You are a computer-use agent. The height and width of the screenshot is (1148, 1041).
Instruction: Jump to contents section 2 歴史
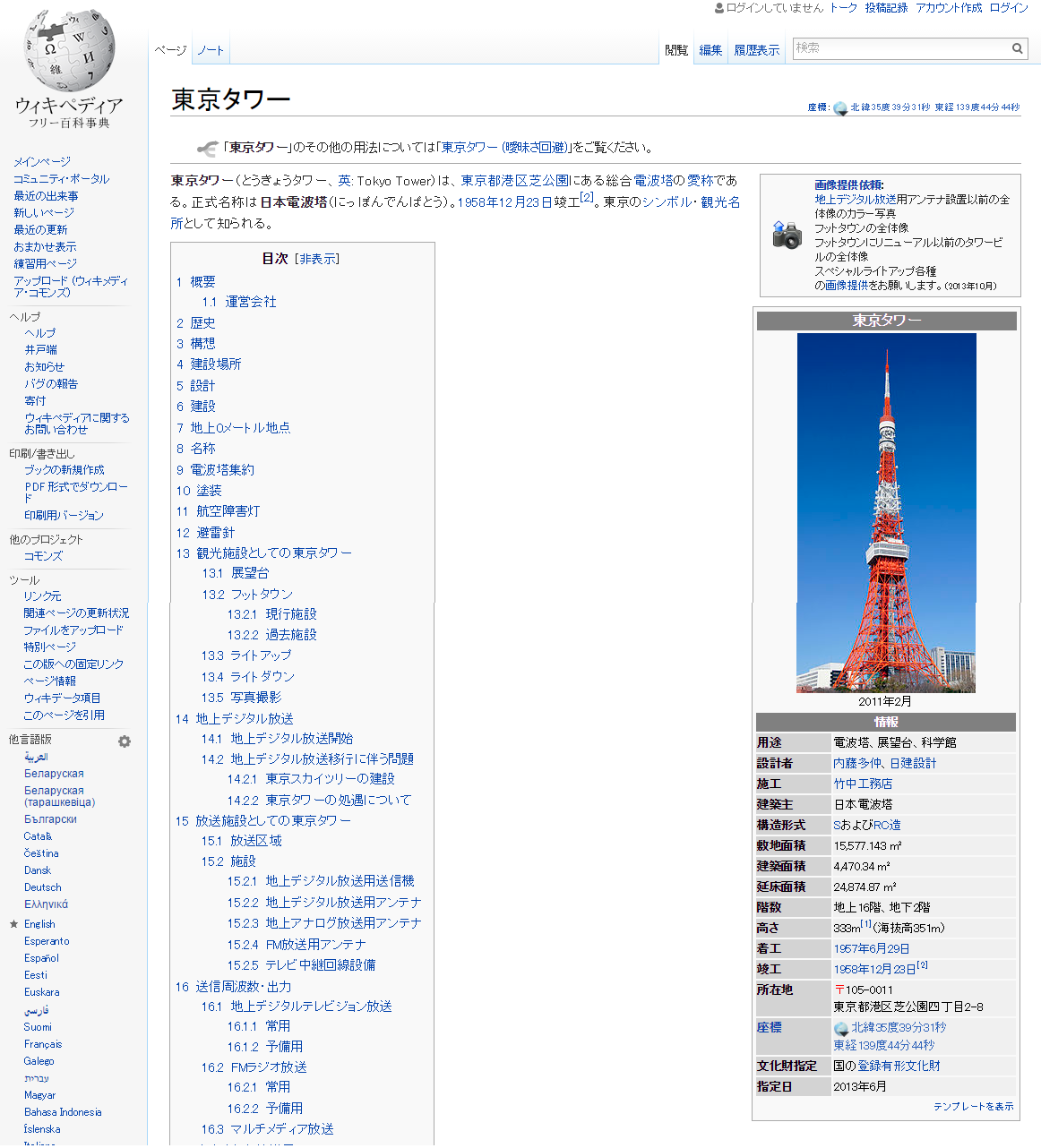coord(196,323)
